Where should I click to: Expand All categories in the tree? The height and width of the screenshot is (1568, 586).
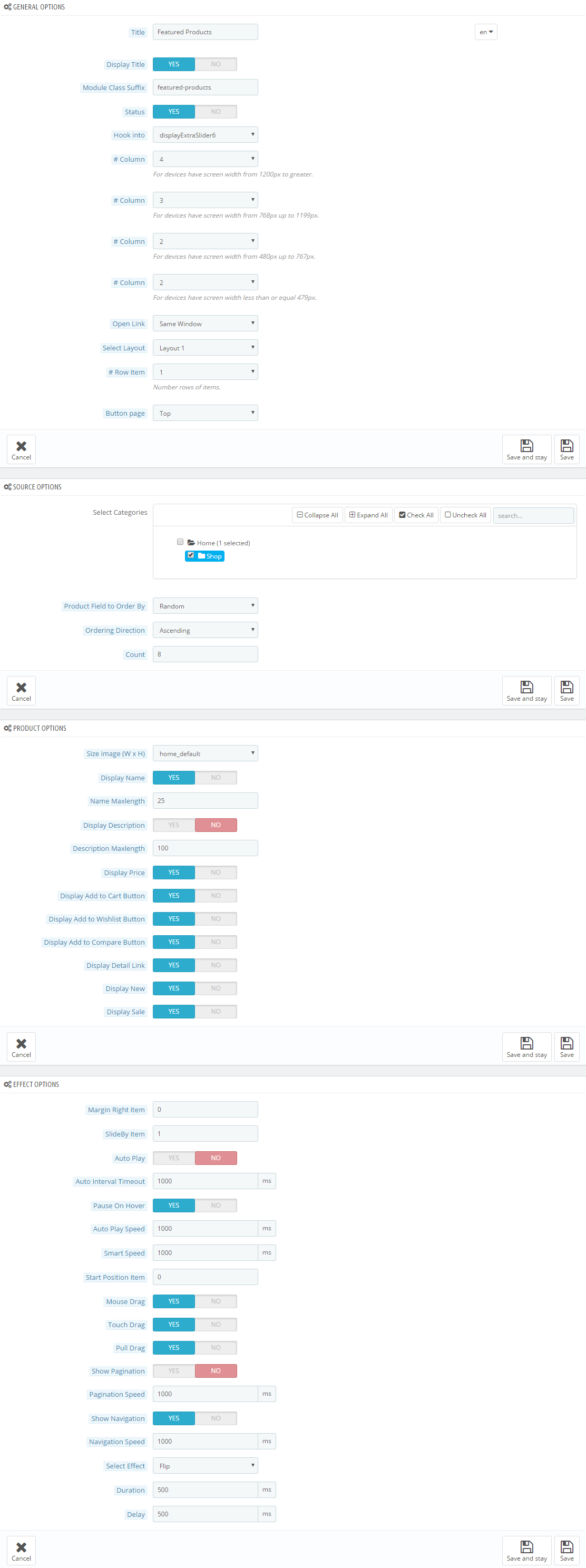368,515
